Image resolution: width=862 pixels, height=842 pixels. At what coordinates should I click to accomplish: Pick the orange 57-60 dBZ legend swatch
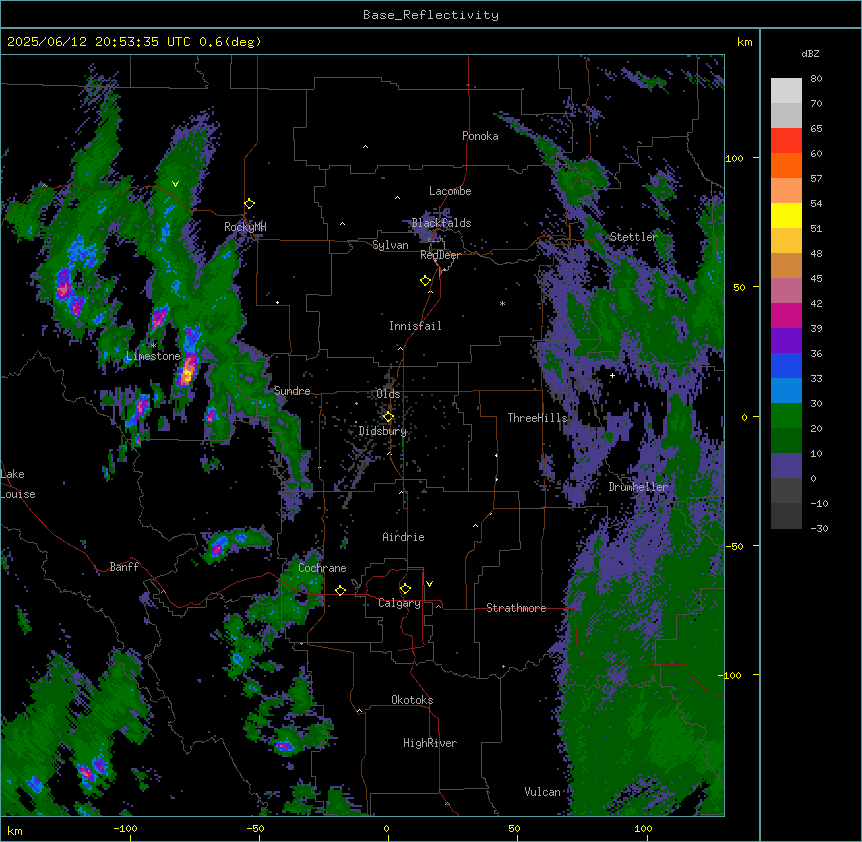(786, 165)
